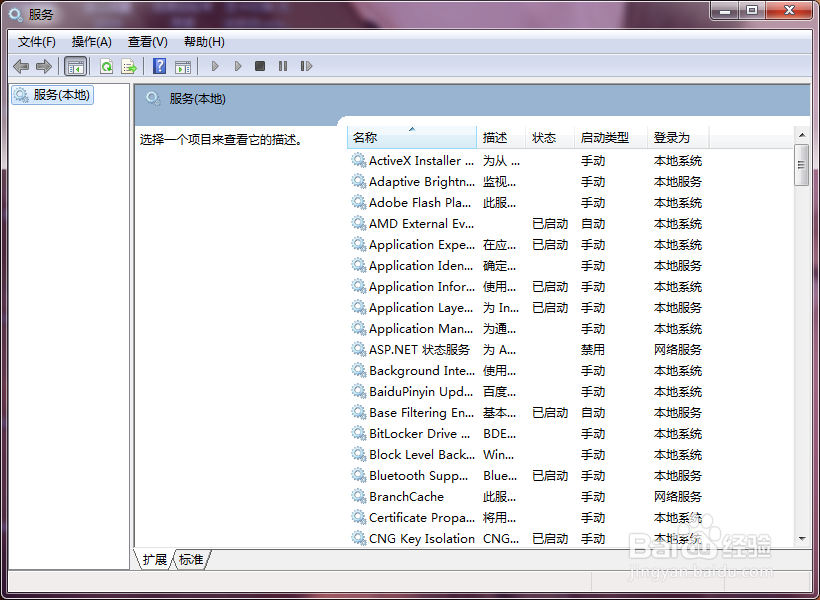Open Help with the question mark icon

point(159,66)
